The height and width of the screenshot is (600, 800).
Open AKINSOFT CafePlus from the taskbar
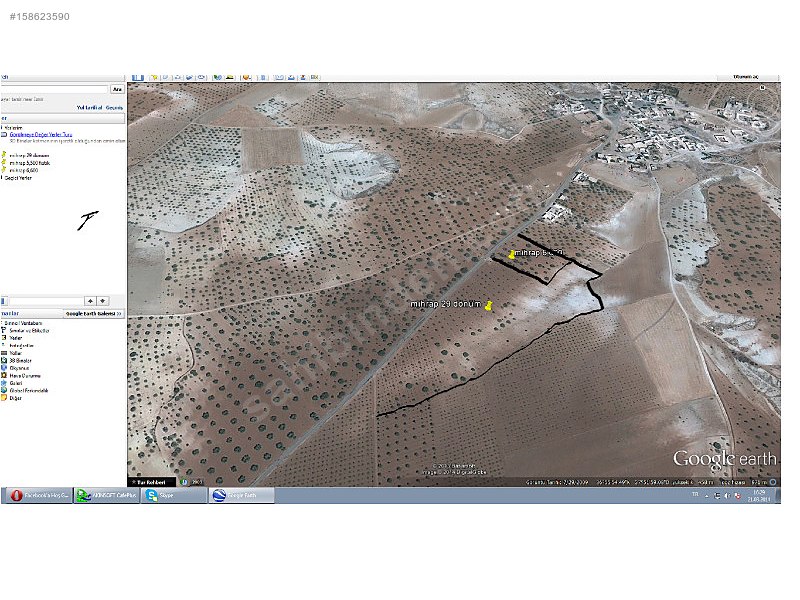pos(107,495)
